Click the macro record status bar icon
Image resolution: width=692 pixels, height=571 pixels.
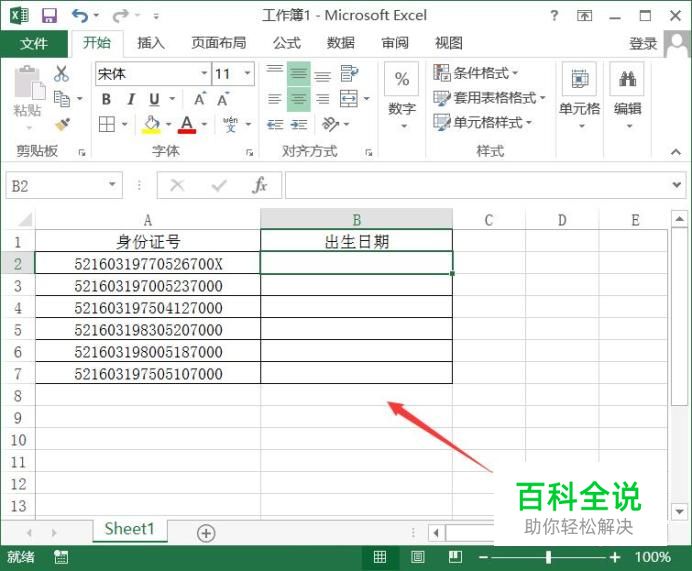pos(61,557)
